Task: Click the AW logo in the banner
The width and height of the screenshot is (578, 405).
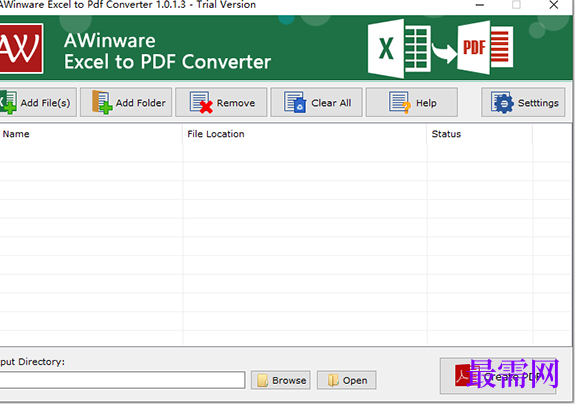Action: click(x=21, y=48)
